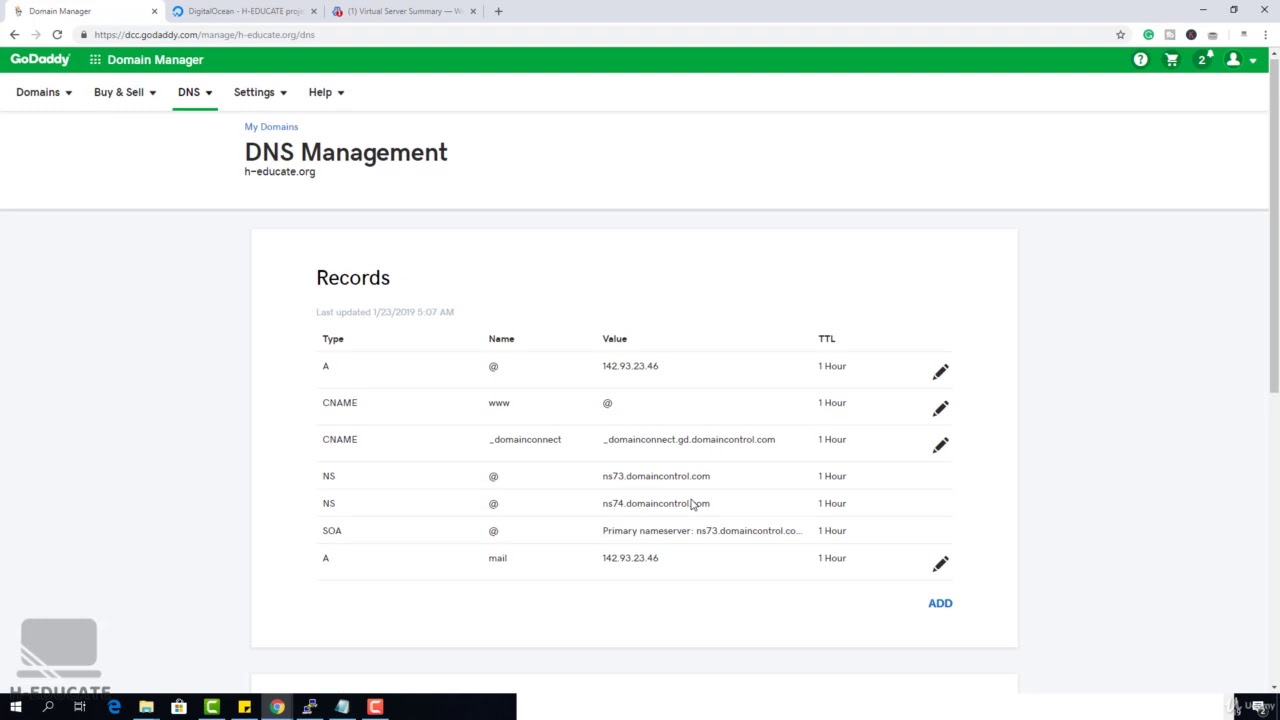This screenshot has width=1280, height=720.
Task: Open the Grammarly extension icon
Action: (x=1148, y=35)
